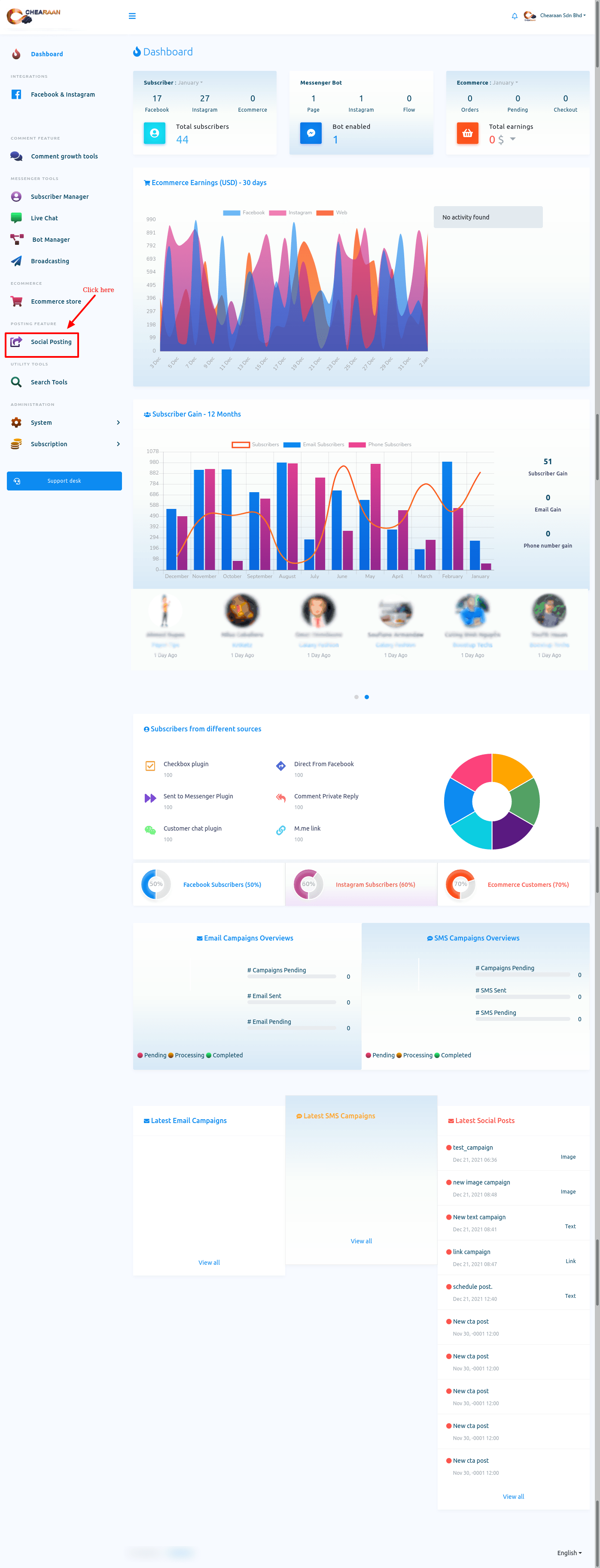600x1568 pixels.
Task: Click the Ecommerce store cart icon
Action: 16,301
